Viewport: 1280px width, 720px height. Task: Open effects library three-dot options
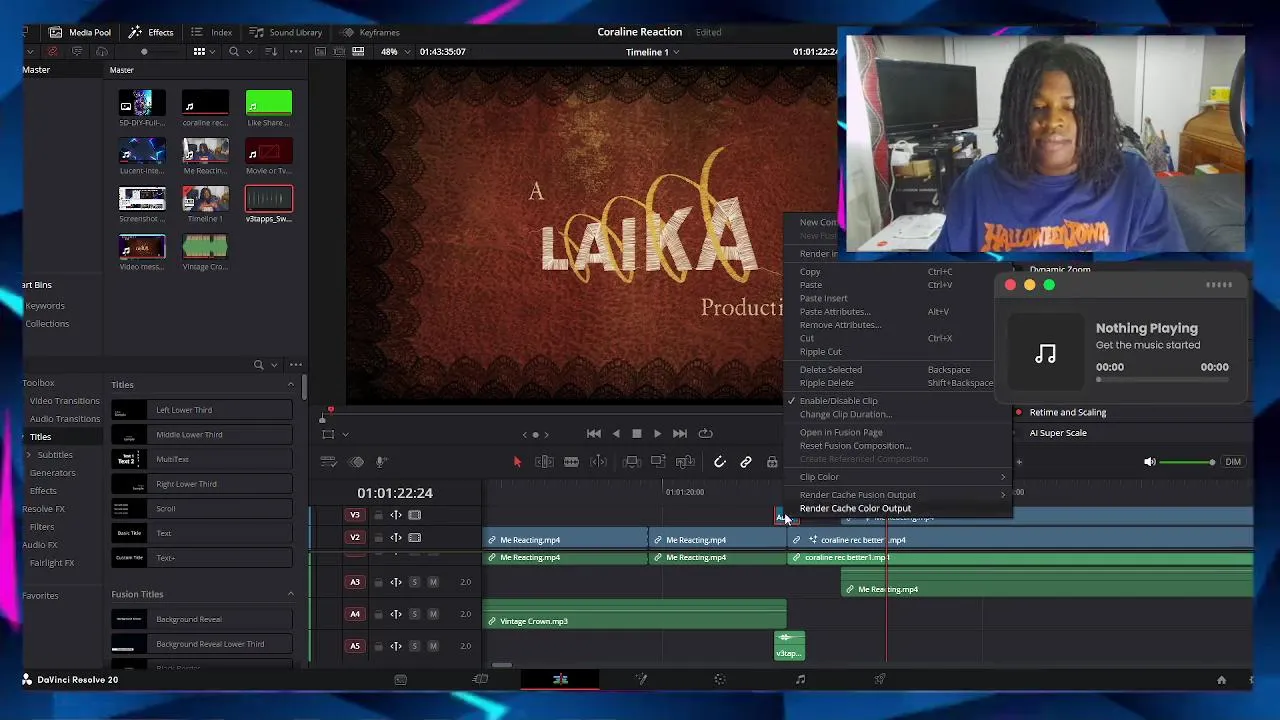(296, 365)
